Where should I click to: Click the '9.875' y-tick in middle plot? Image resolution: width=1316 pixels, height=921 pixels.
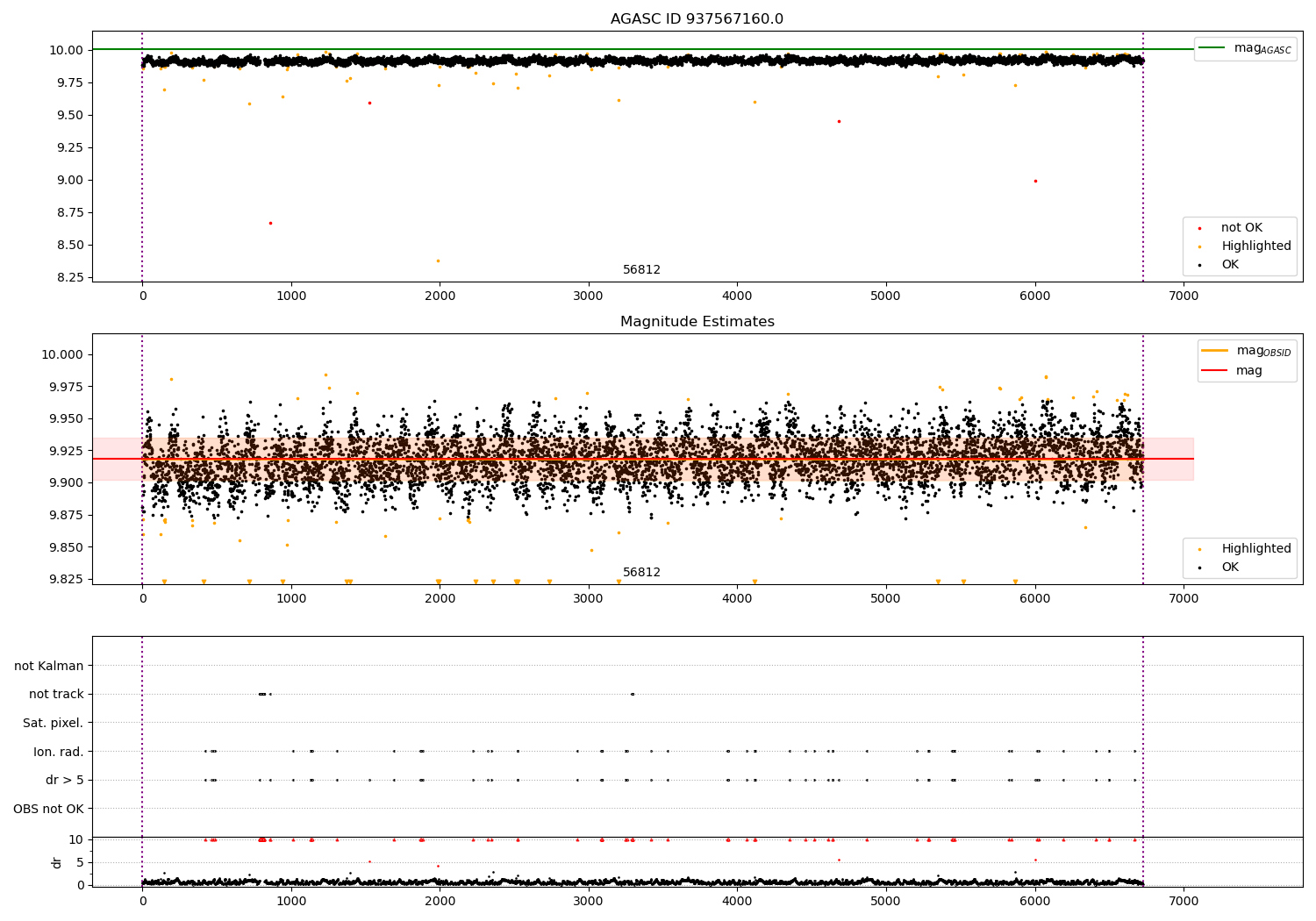[65, 516]
